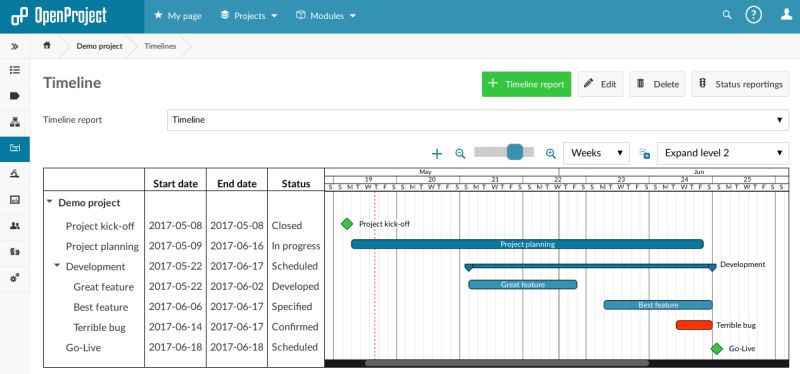
Task: Click the Great feature Gantt bar
Action: tap(523, 285)
